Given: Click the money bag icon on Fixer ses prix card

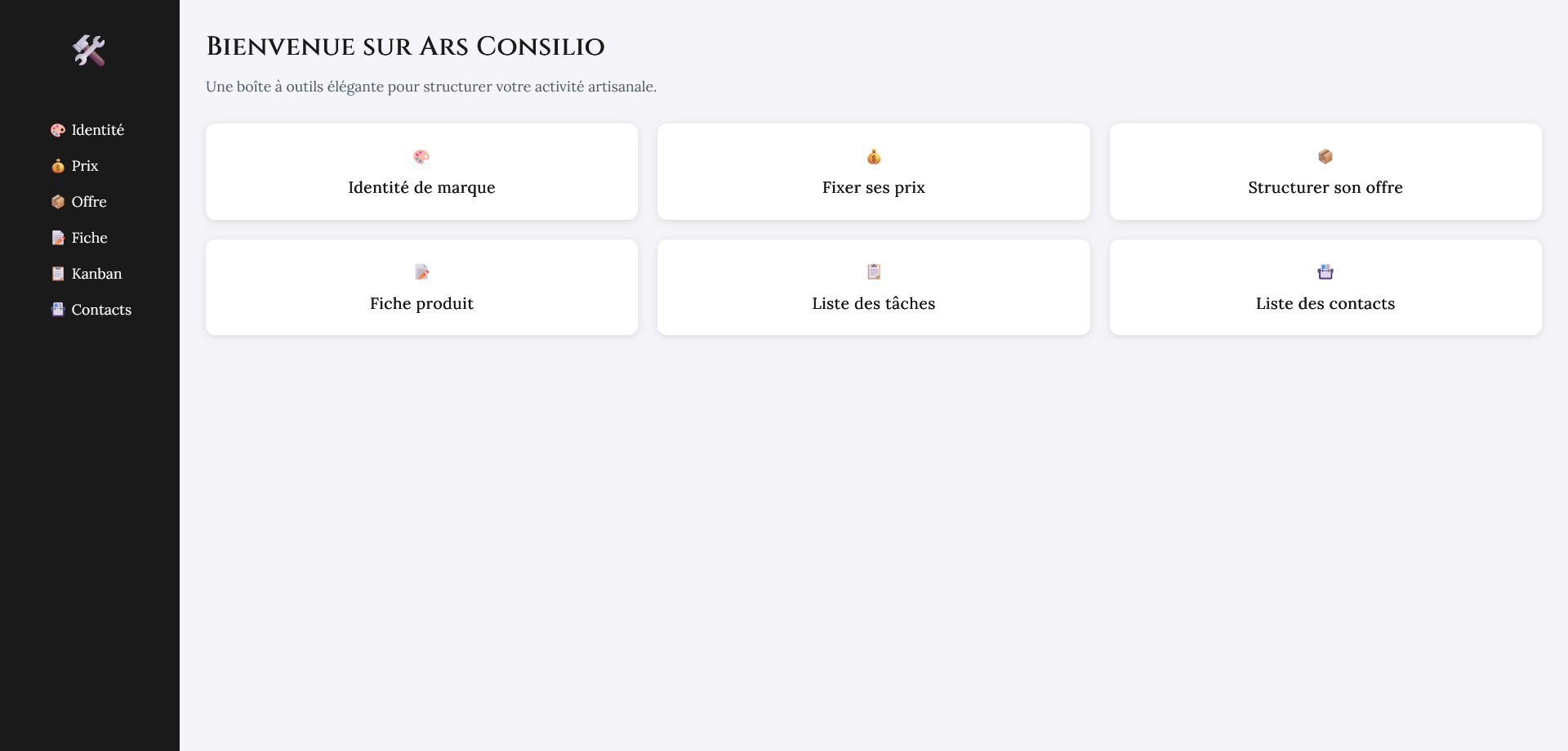Looking at the screenshot, I should (x=874, y=157).
